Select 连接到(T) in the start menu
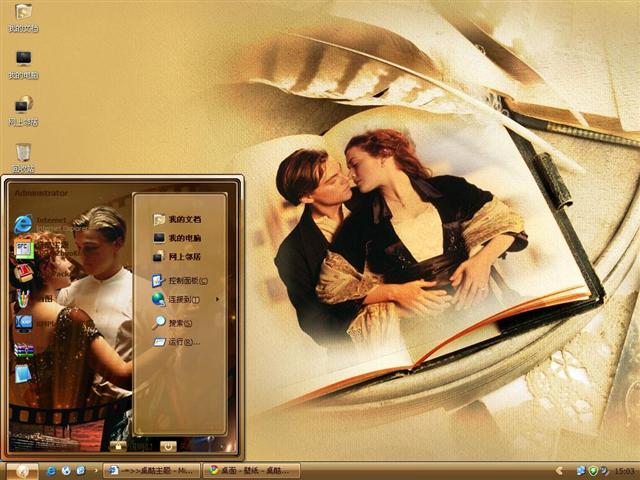The width and height of the screenshot is (640, 480). tap(176, 300)
